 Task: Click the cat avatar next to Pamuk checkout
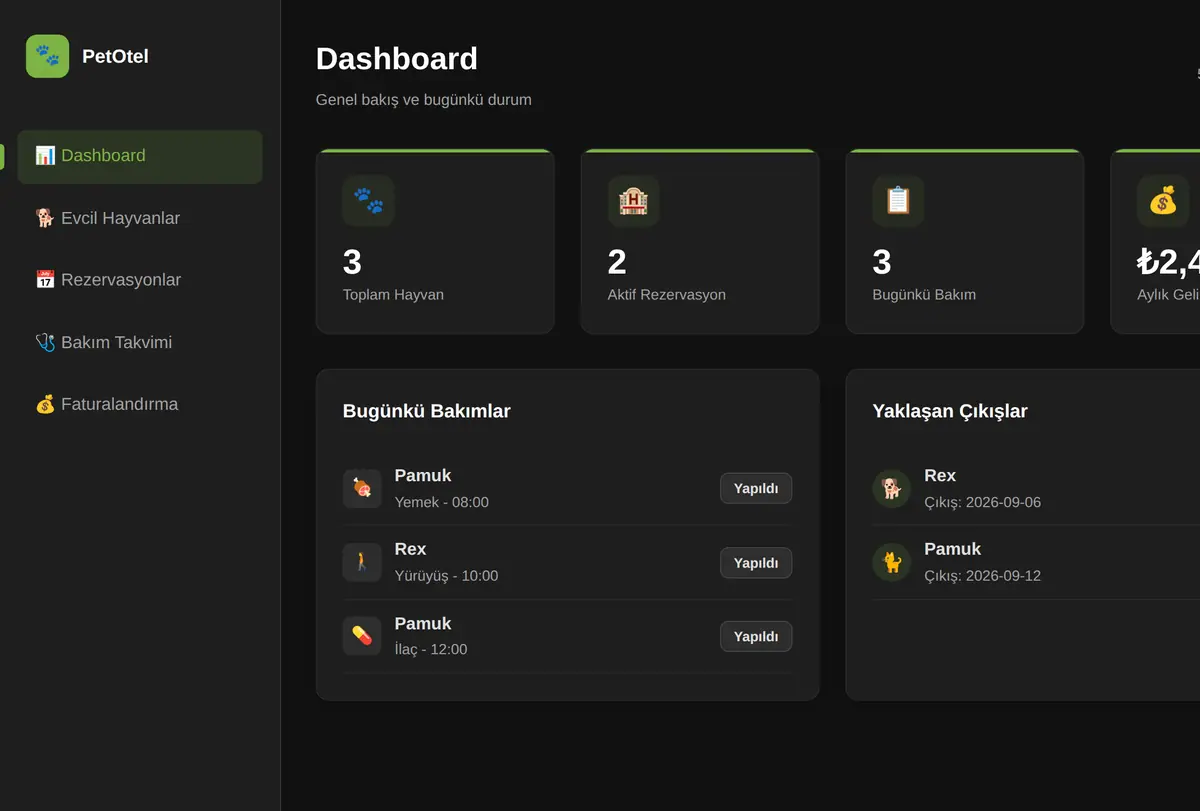(x=892, y=562)
